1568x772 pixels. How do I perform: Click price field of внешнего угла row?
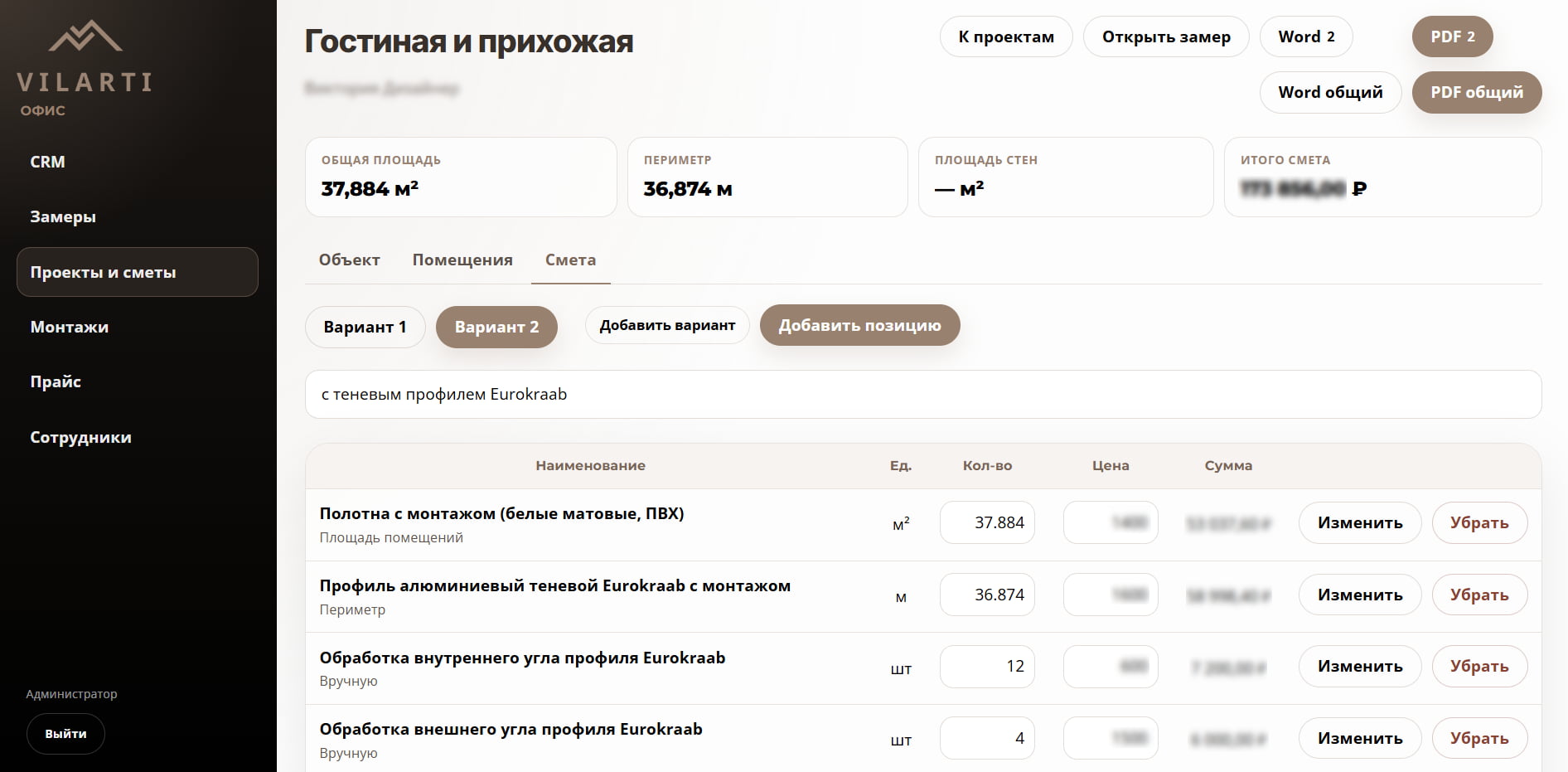(x=1111, y=738)
